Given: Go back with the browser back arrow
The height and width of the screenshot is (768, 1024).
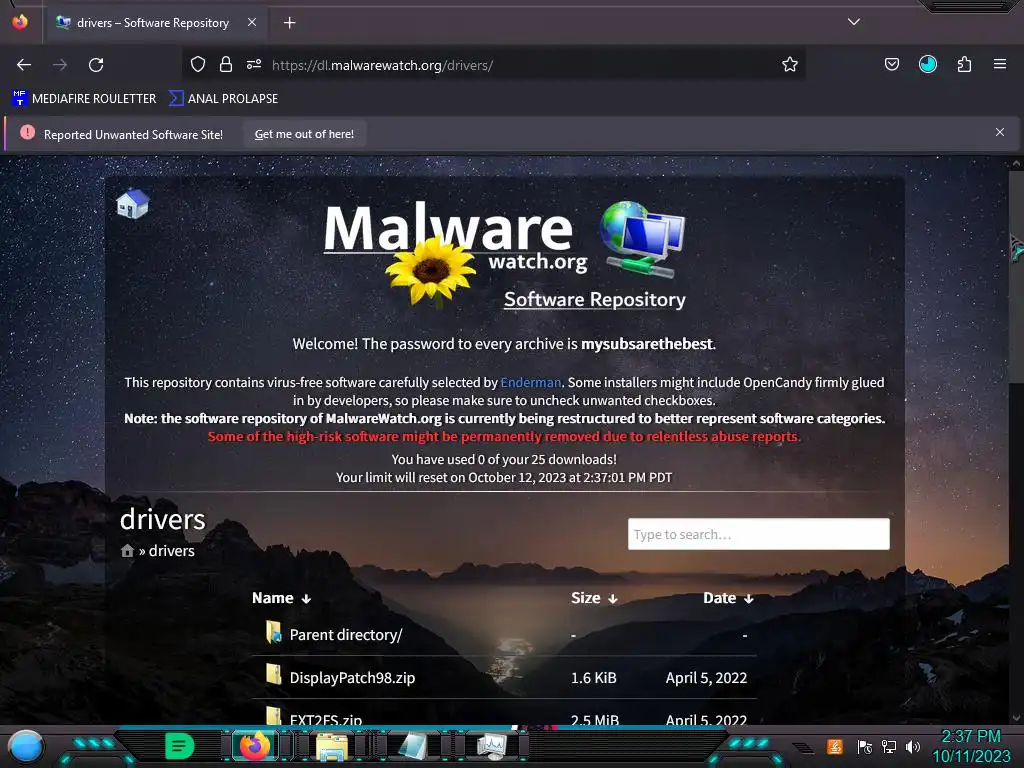Looking at the screenshot, I should point(24,65).
